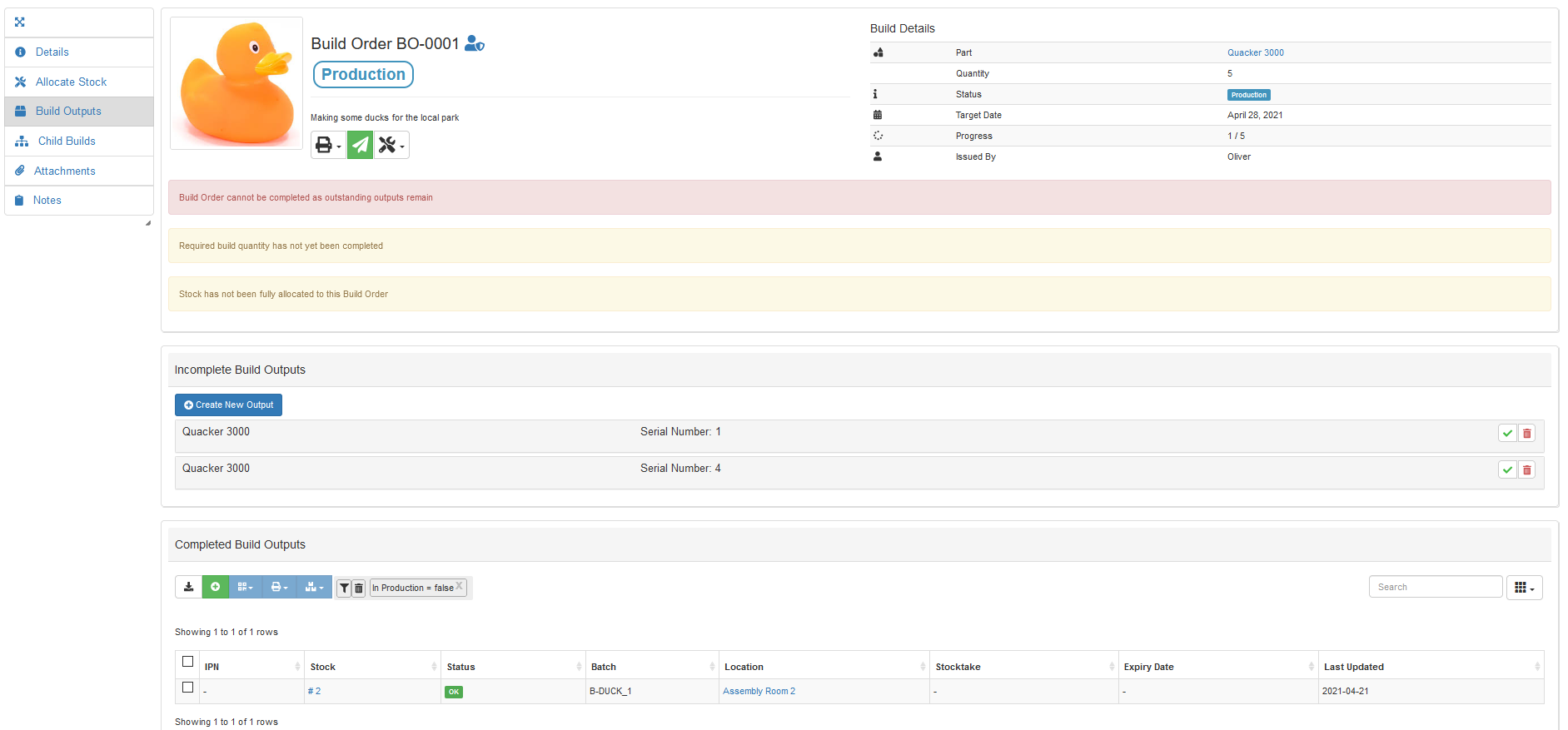Delete build output Serial Number 4
1568x730 pixels.
click(1526, 469)
